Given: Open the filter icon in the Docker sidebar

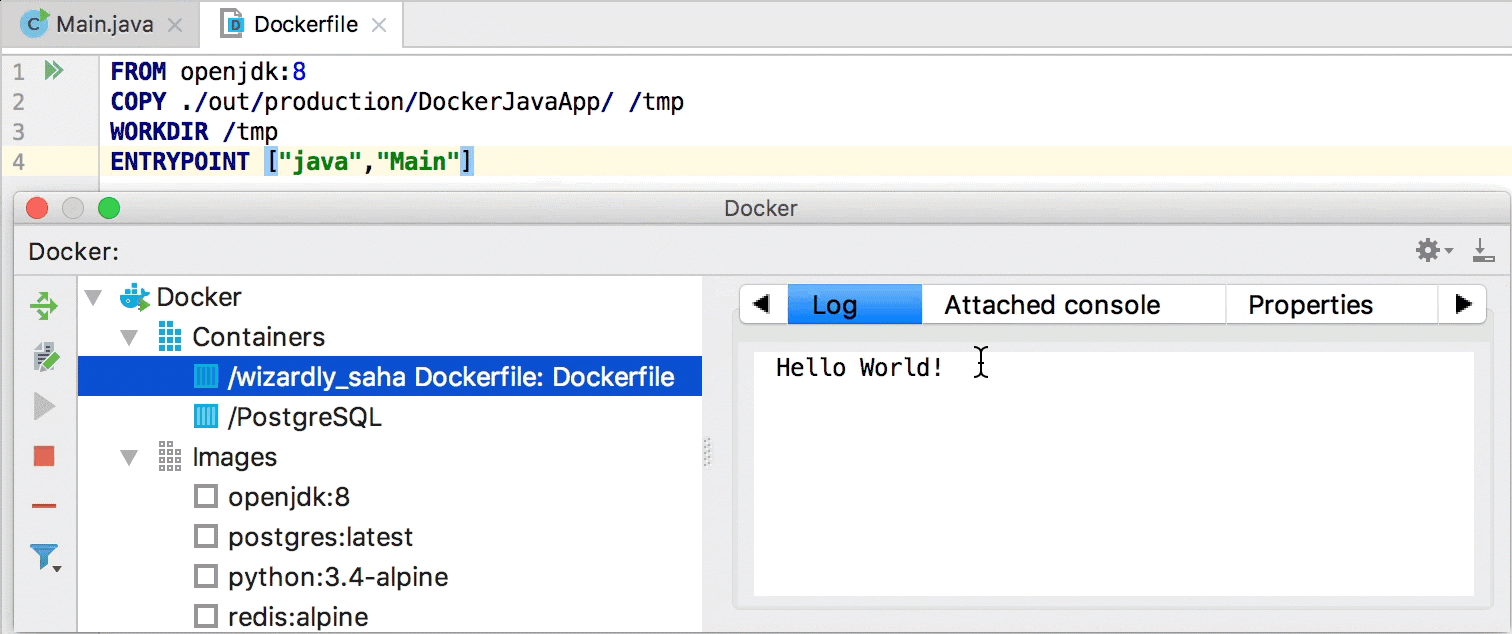Looking at the screenshot, I should pos(45,557).
